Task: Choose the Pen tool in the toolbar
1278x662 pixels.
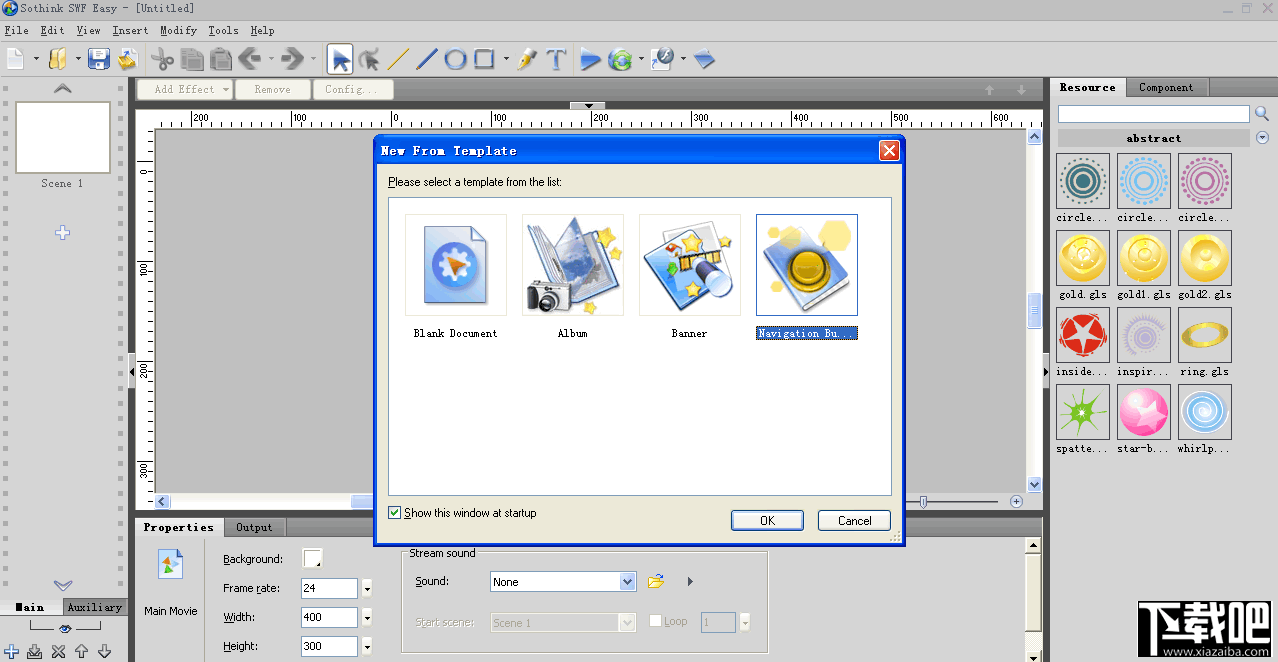Action: click(x=527, y=59)
